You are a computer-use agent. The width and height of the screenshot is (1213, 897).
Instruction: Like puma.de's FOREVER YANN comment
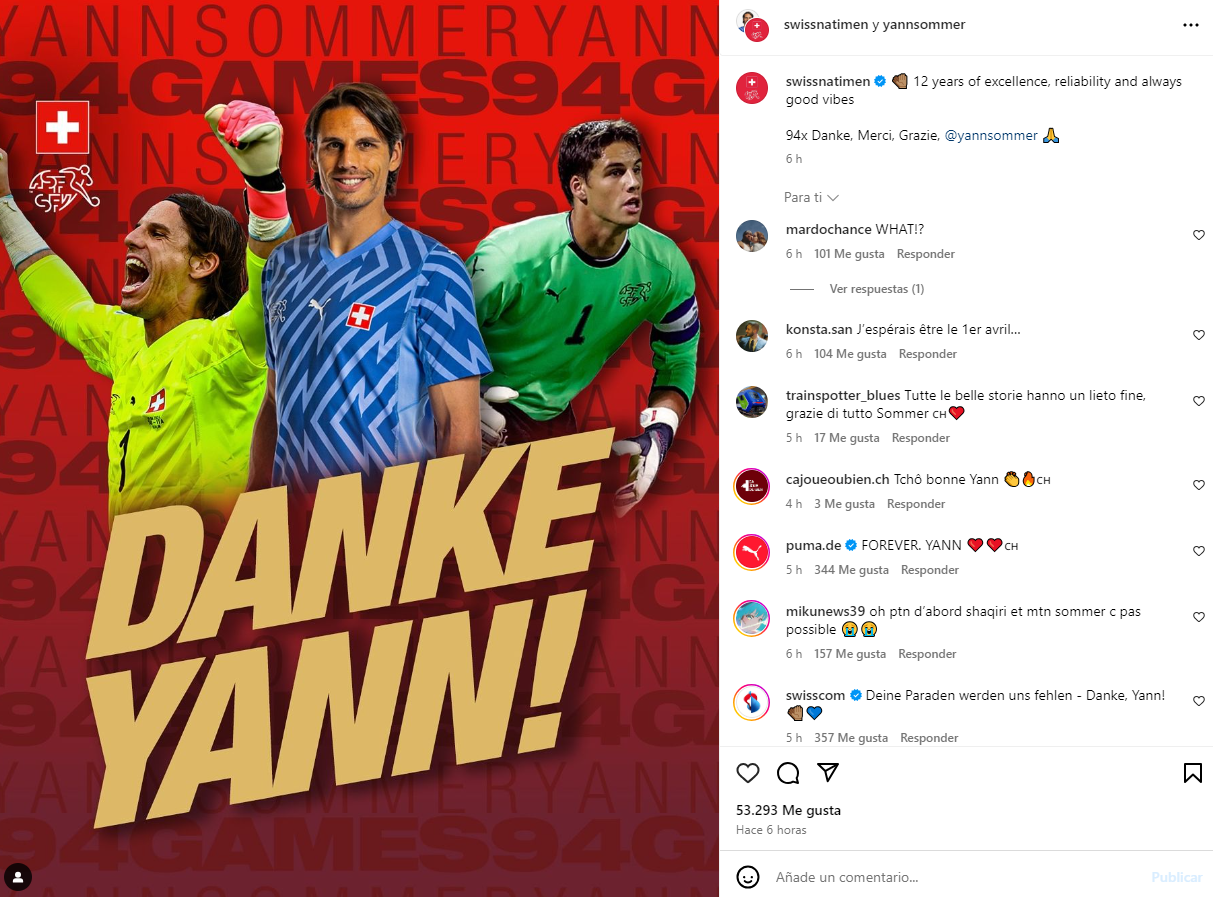[1198, 551]
